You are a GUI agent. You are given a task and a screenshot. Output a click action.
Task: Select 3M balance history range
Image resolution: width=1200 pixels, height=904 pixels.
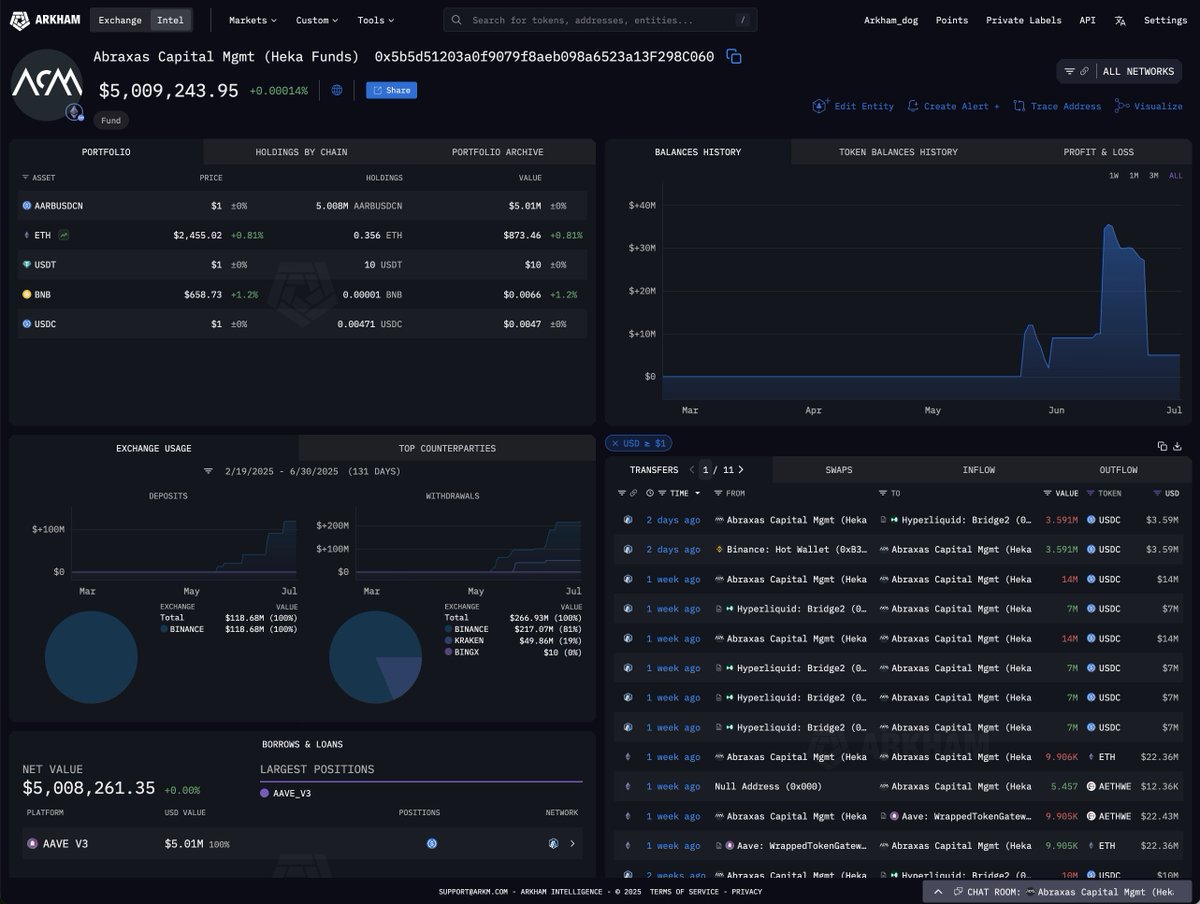click(x=1154, y=175)
